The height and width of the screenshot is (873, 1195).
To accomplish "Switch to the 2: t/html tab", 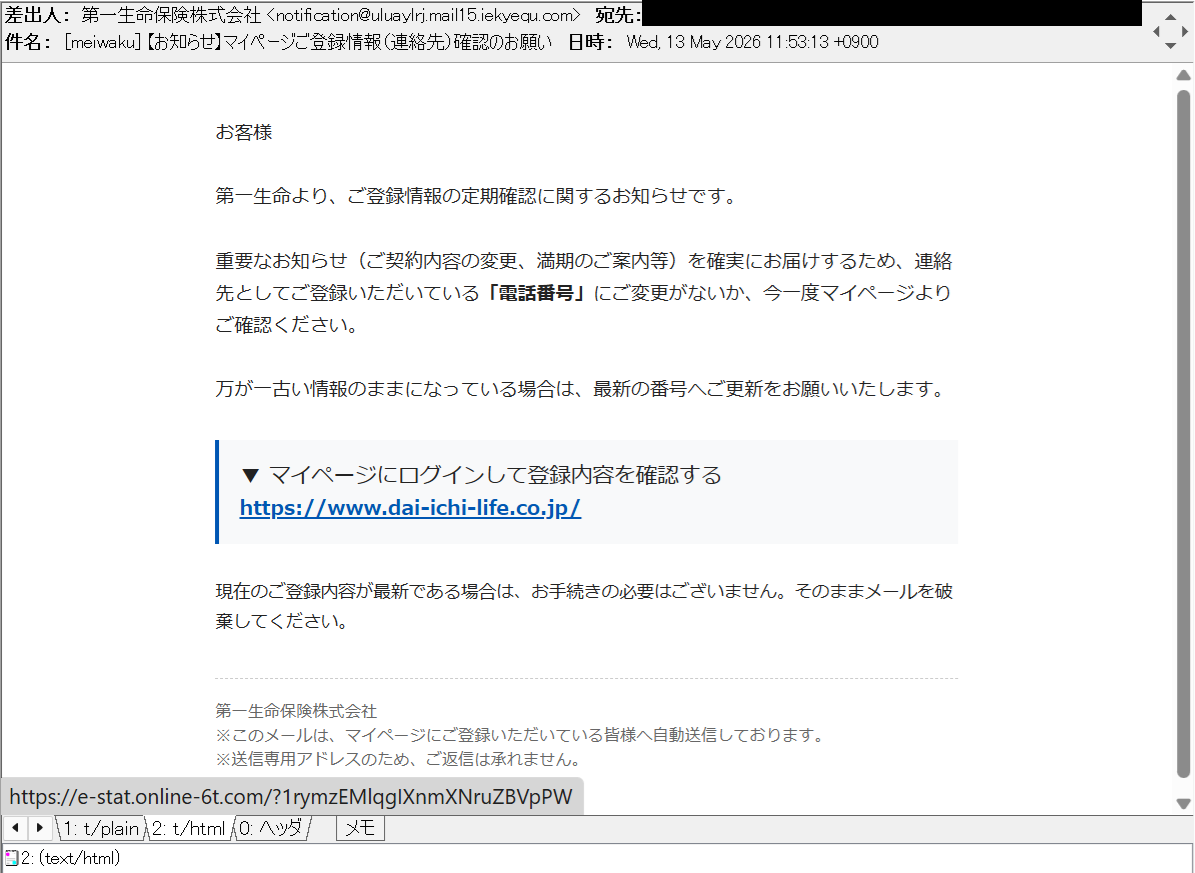I will (x=188, y=828).
